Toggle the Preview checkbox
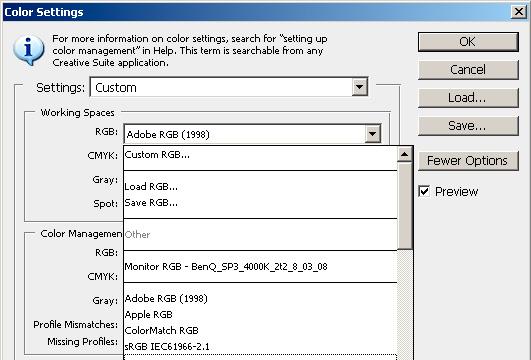Viewport: 531px width, 360px height. point(424,191)
